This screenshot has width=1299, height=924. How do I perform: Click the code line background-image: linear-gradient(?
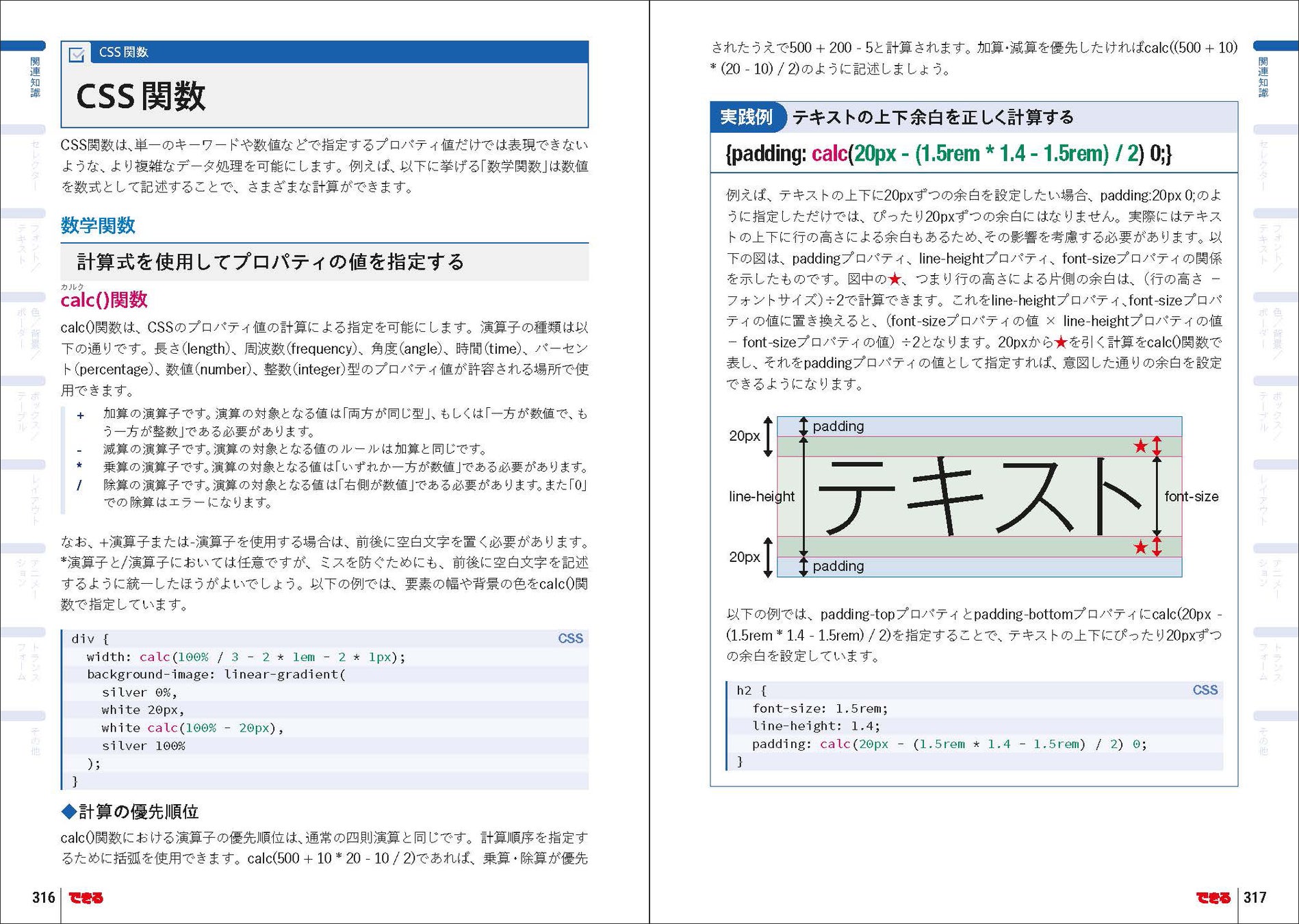point(216,674)
